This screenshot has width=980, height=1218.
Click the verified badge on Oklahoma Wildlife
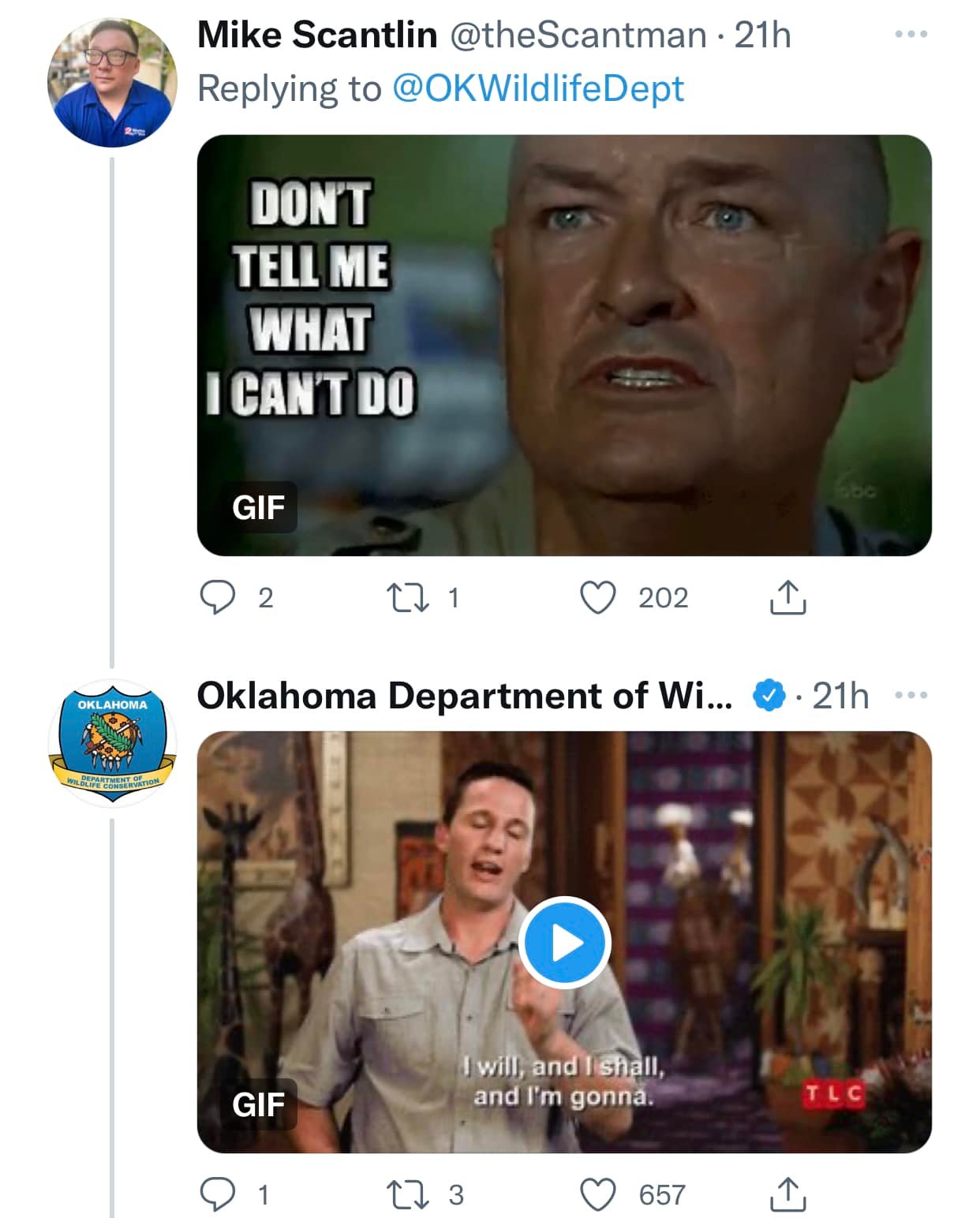[769, 696]
